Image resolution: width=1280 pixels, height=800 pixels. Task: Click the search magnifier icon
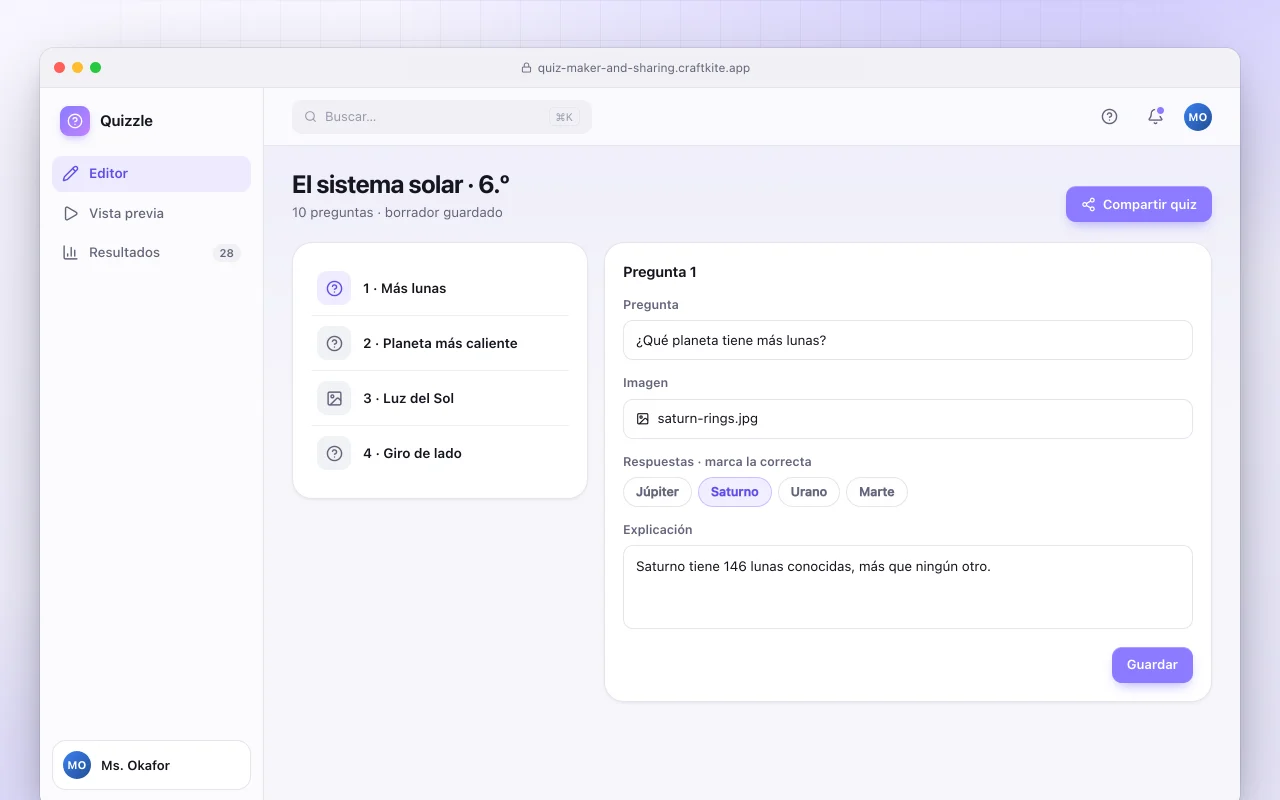click(311, 117)
